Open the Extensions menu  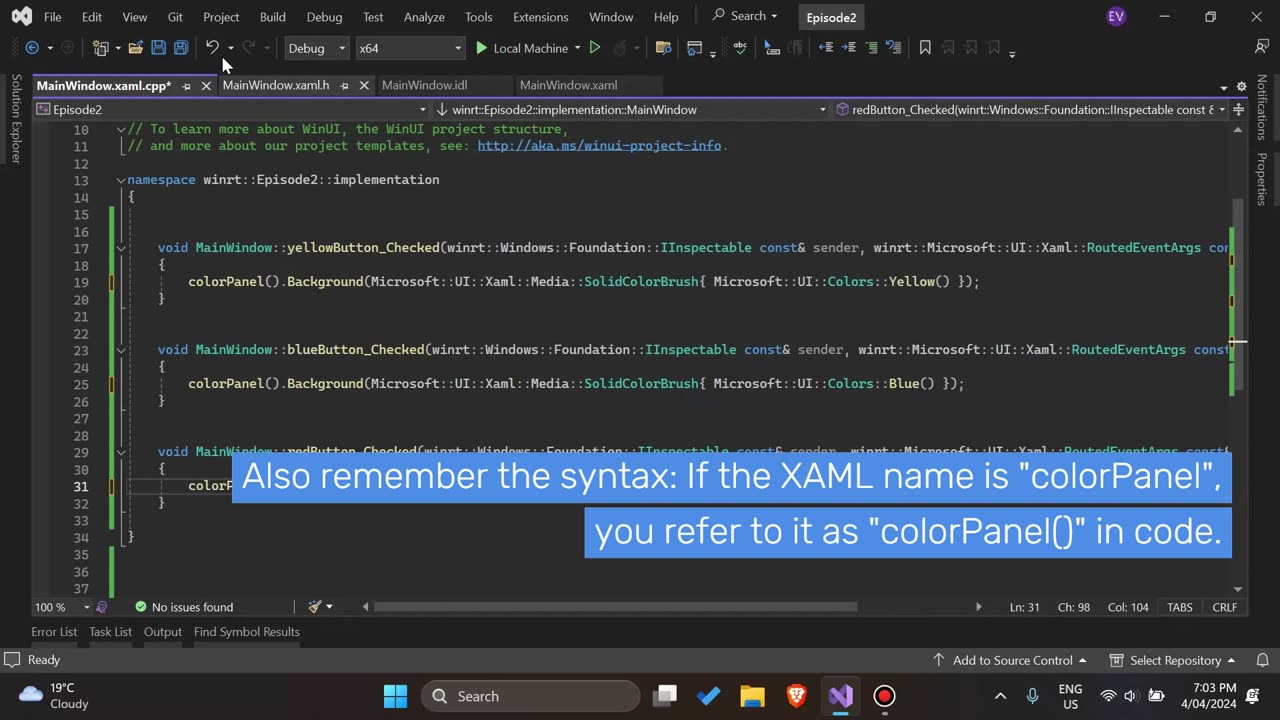(541, 17)
